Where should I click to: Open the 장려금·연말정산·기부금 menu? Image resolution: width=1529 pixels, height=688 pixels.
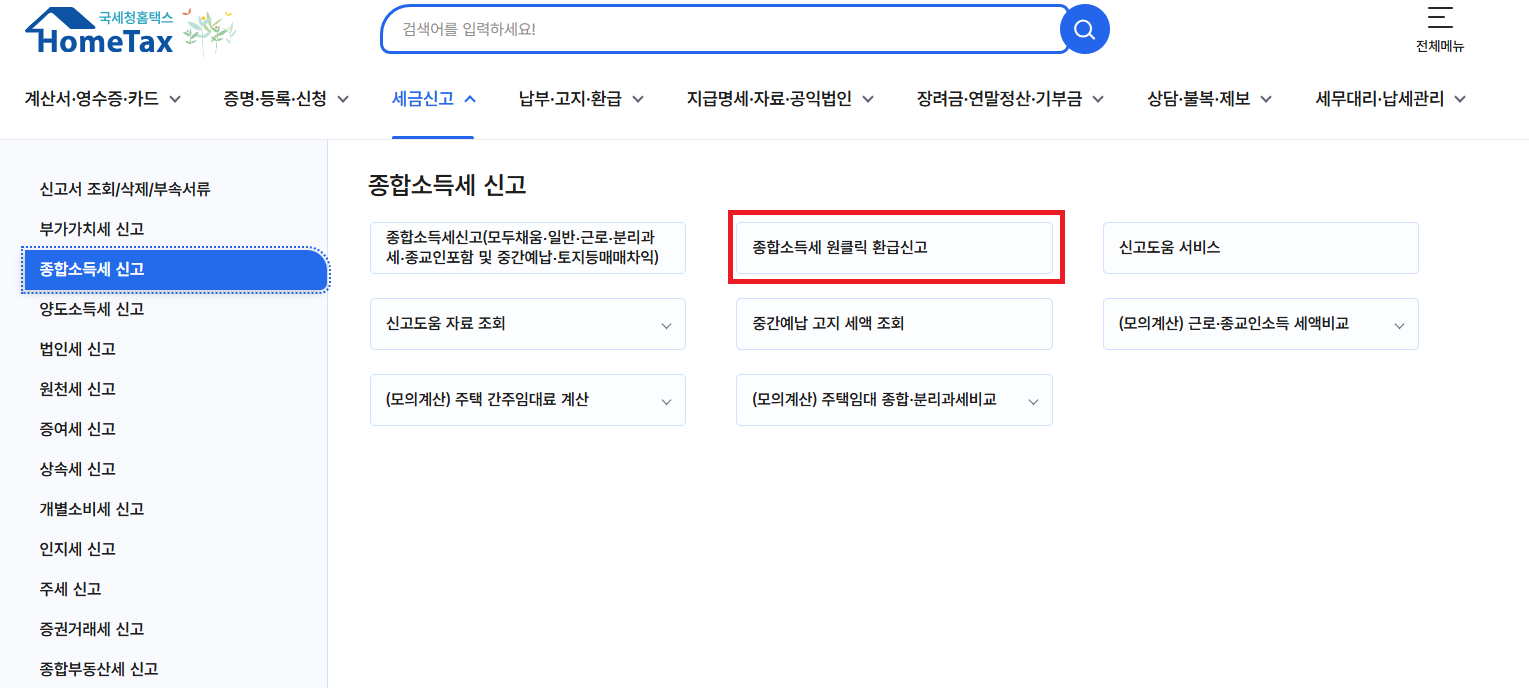pyautogui.click(x=1007, y=99)
